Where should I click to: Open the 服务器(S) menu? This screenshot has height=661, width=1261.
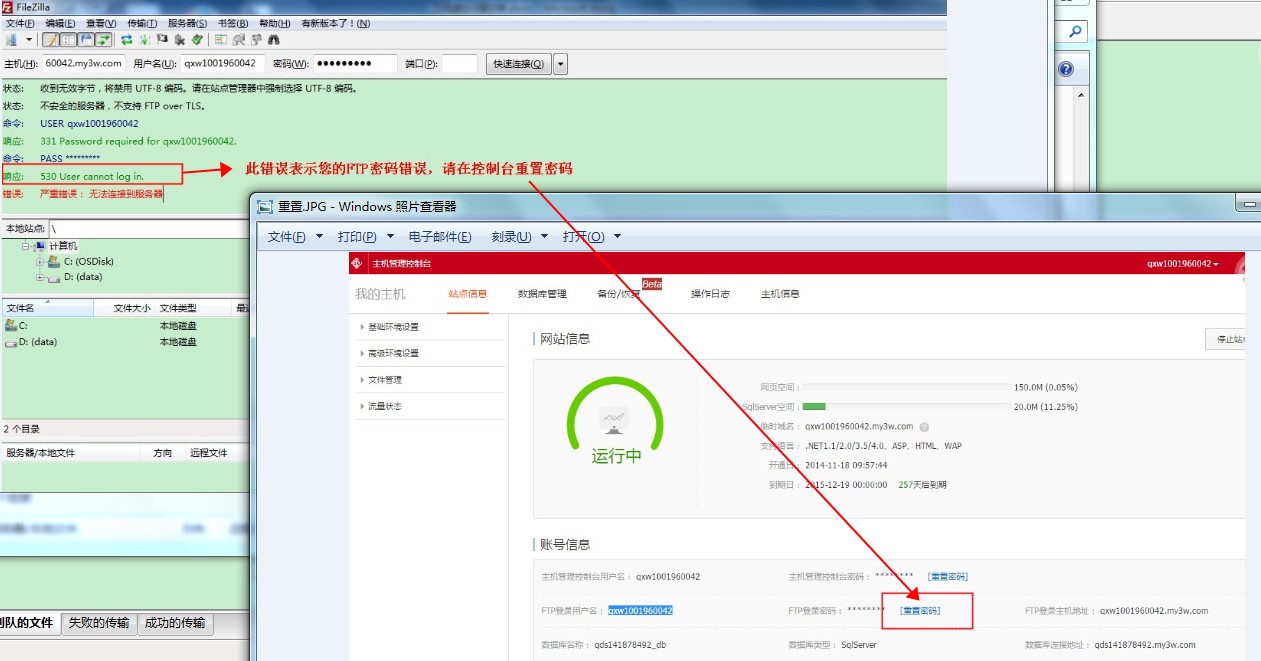tap(187, 23)
